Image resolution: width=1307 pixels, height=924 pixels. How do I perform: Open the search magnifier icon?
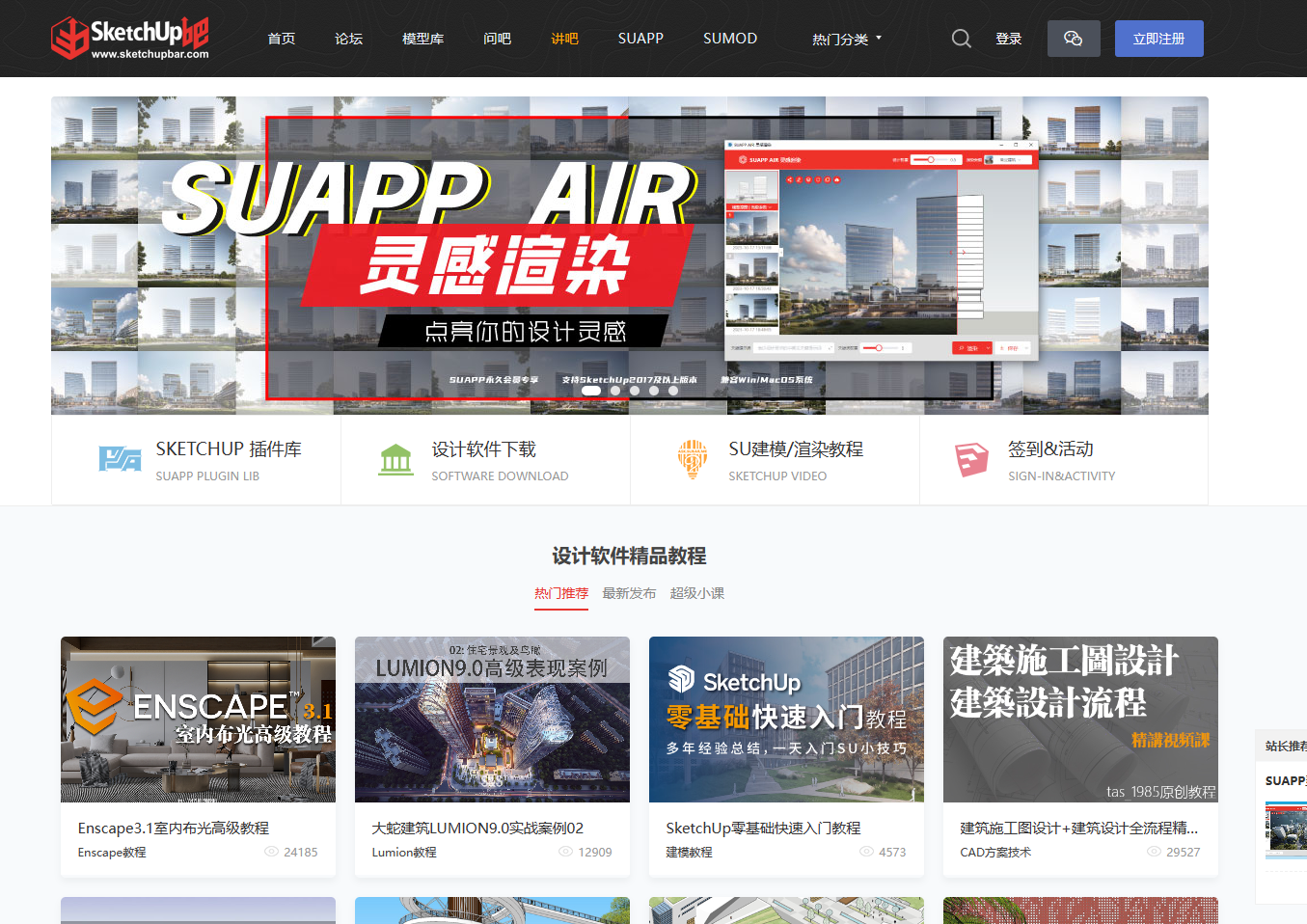tap(962, 39)
